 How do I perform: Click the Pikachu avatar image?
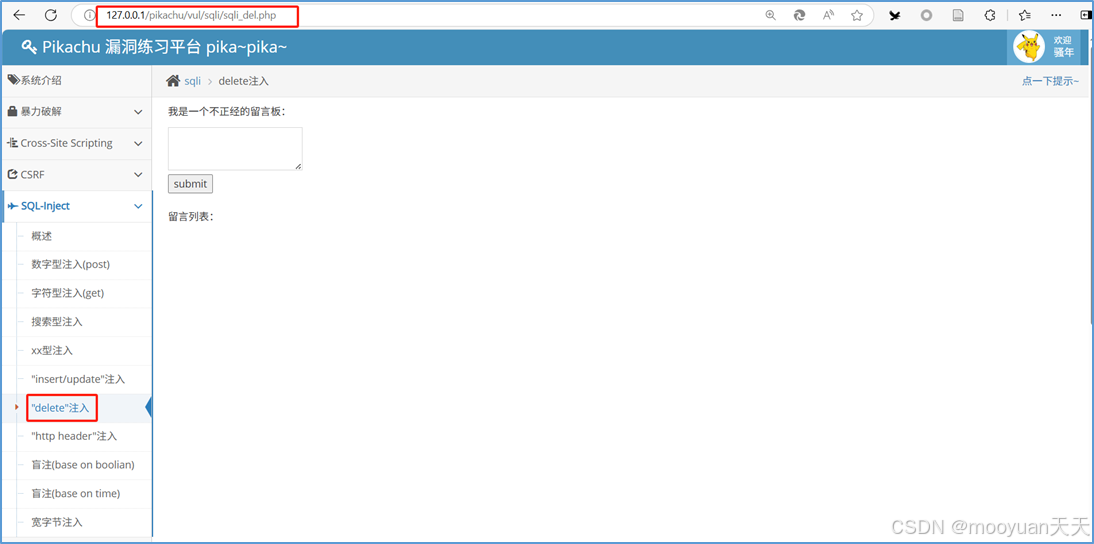pos(1029,47)
